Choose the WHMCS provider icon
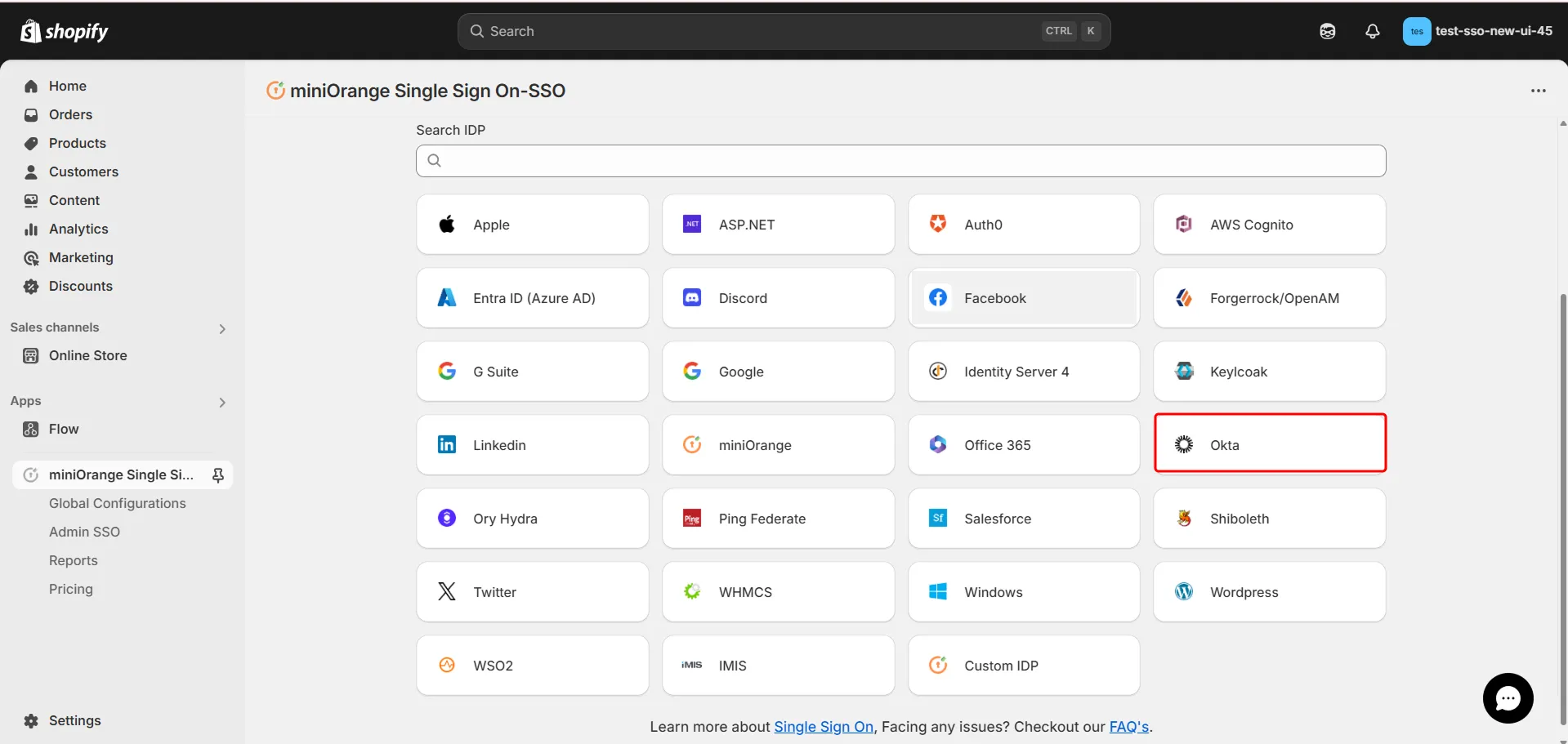1568x744 pixels. pos(692,591)
